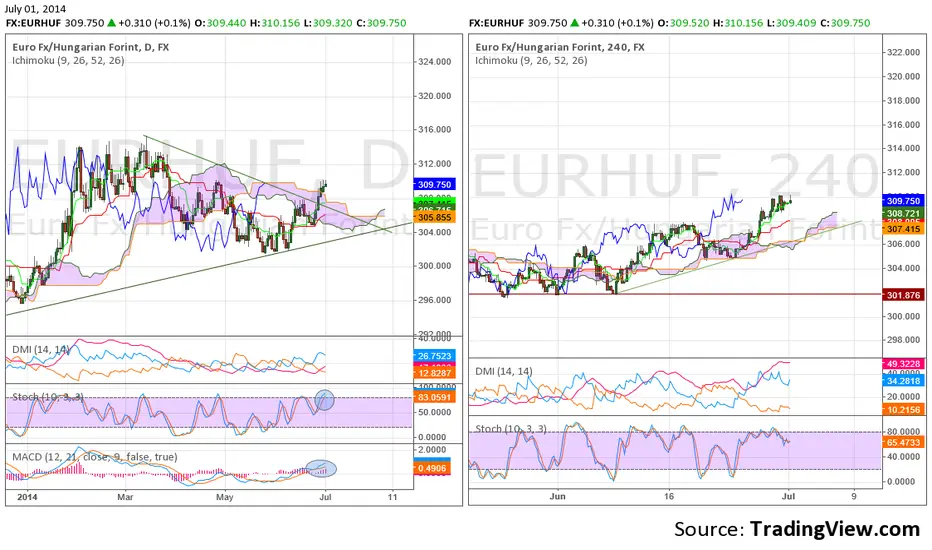The image size is (932, 550).
Task: Click the 0.4906 MACD value tag
Action: coord(432,469)
